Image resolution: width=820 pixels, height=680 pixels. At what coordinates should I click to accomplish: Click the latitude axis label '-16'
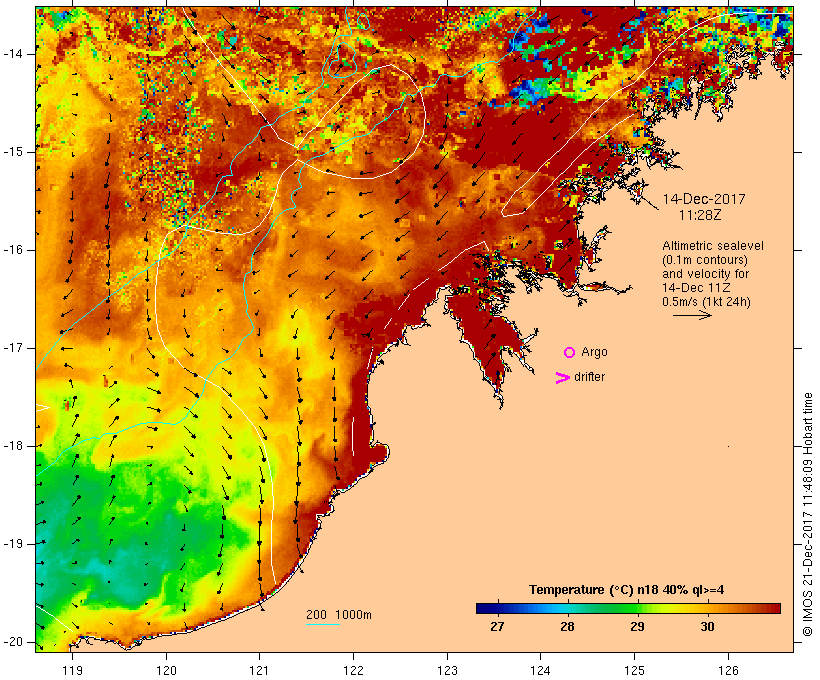(x=13, y=250)
